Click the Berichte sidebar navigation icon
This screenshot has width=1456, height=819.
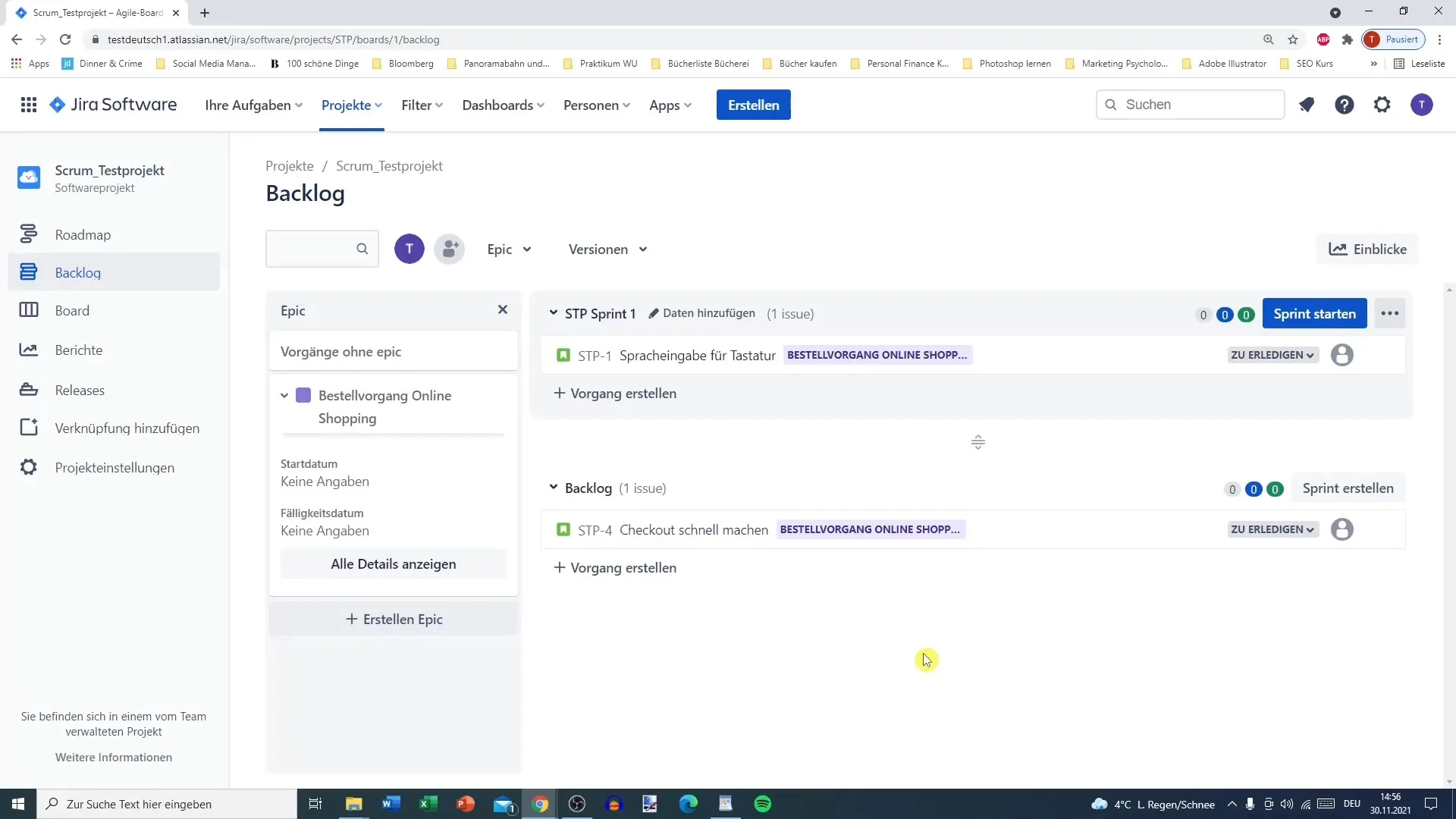pyautogui.click(x=29, y=349)
